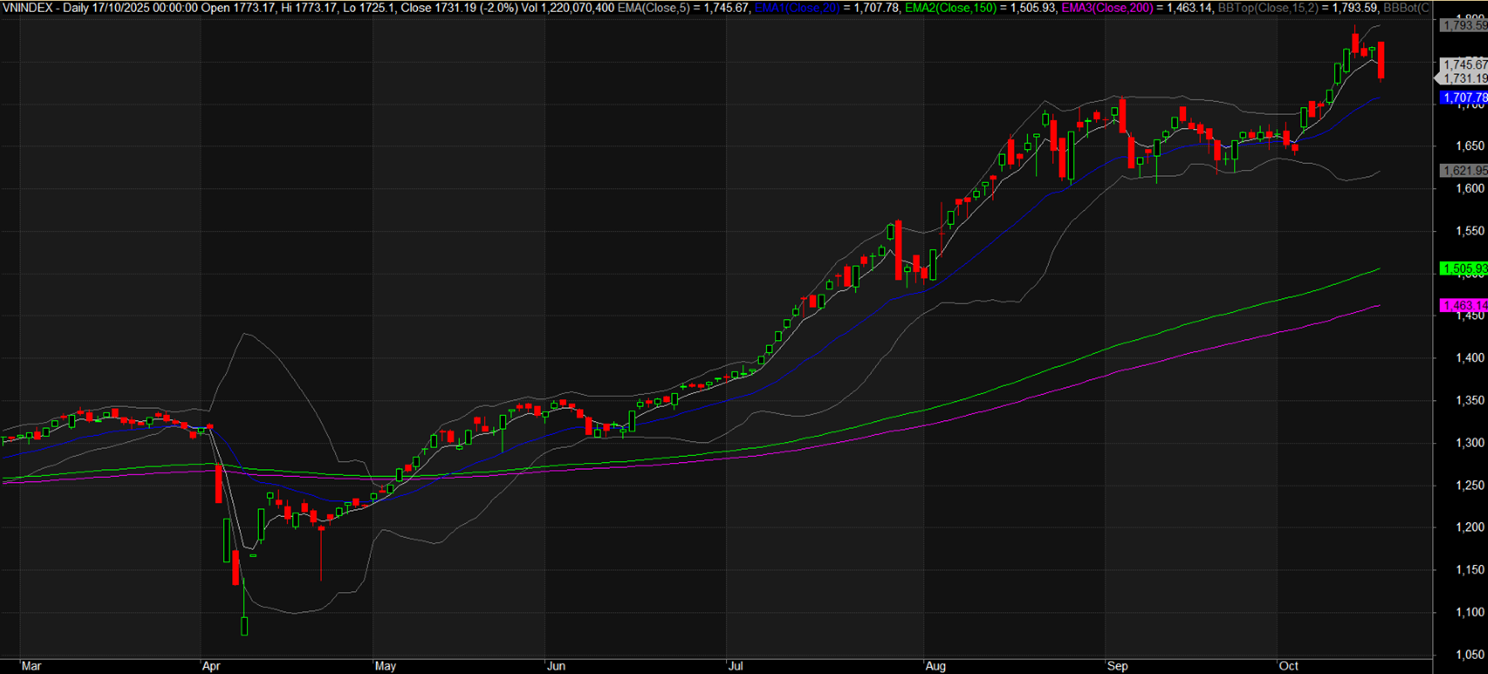Click the Oct label on time axis

coord(1288,664)
